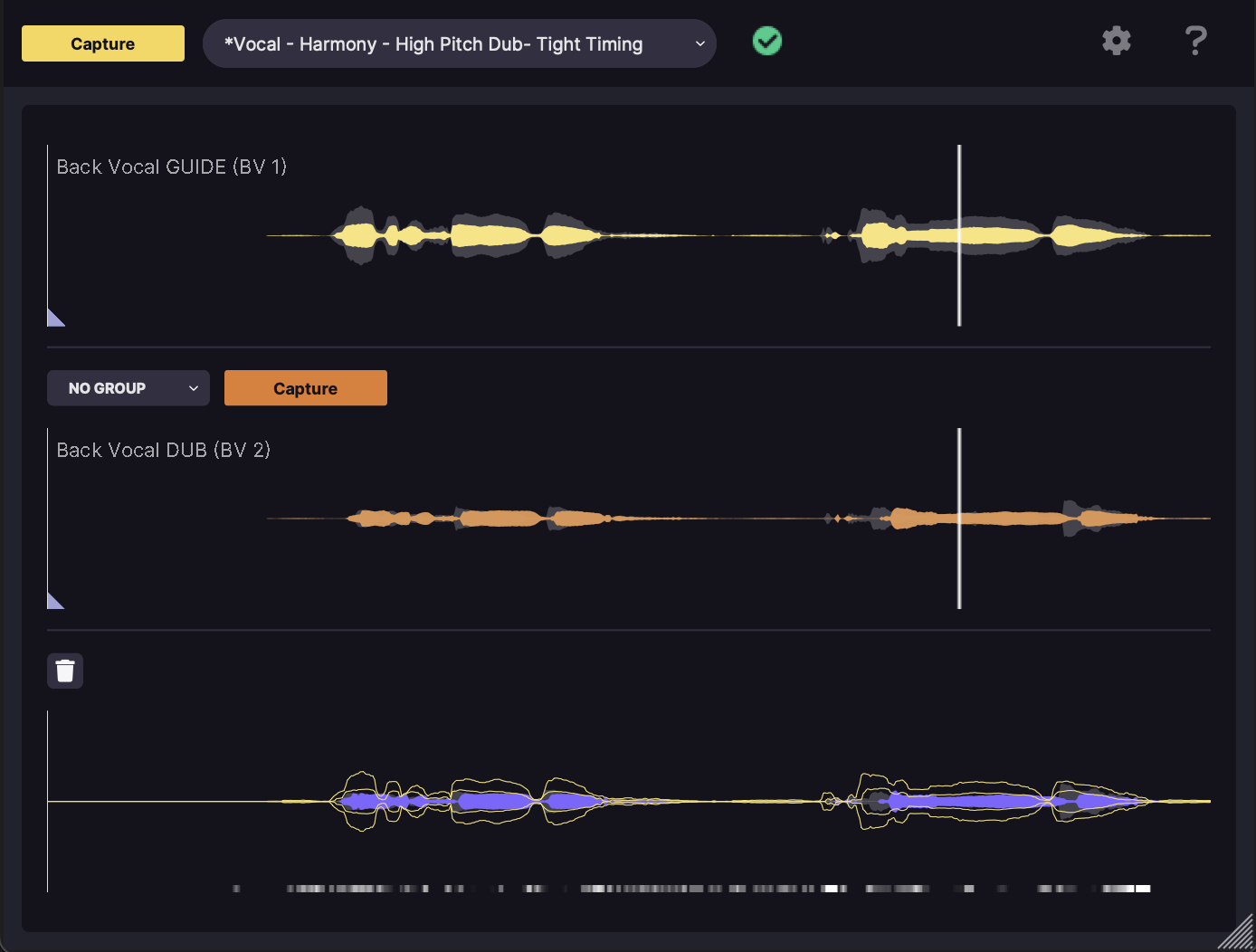Open the settings gear
The image size is (1256, 952).
coord(1116,41)
